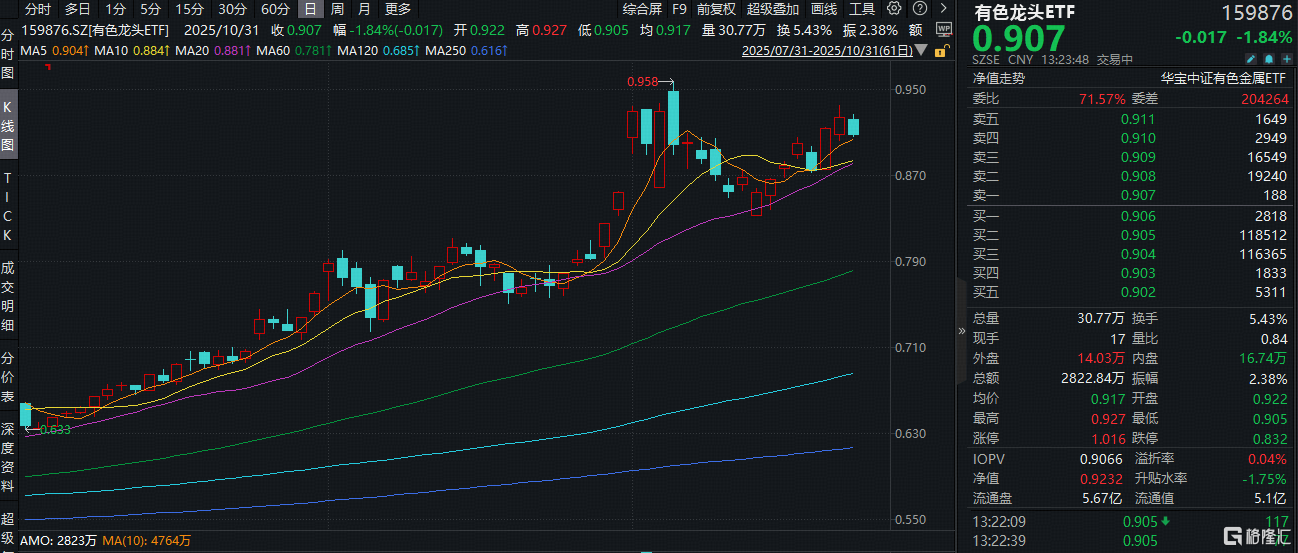Switch to daily K-line period 日
This screenshot has height=553, width=1298.
(x=311, y=9)
